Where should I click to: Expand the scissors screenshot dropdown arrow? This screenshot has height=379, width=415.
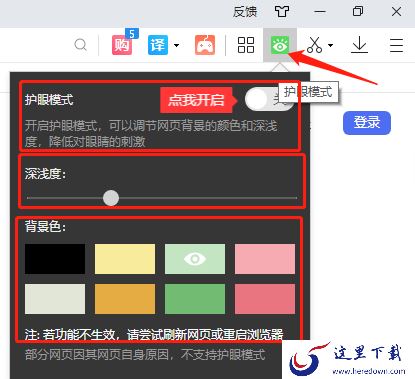click(x=330, y=45)
